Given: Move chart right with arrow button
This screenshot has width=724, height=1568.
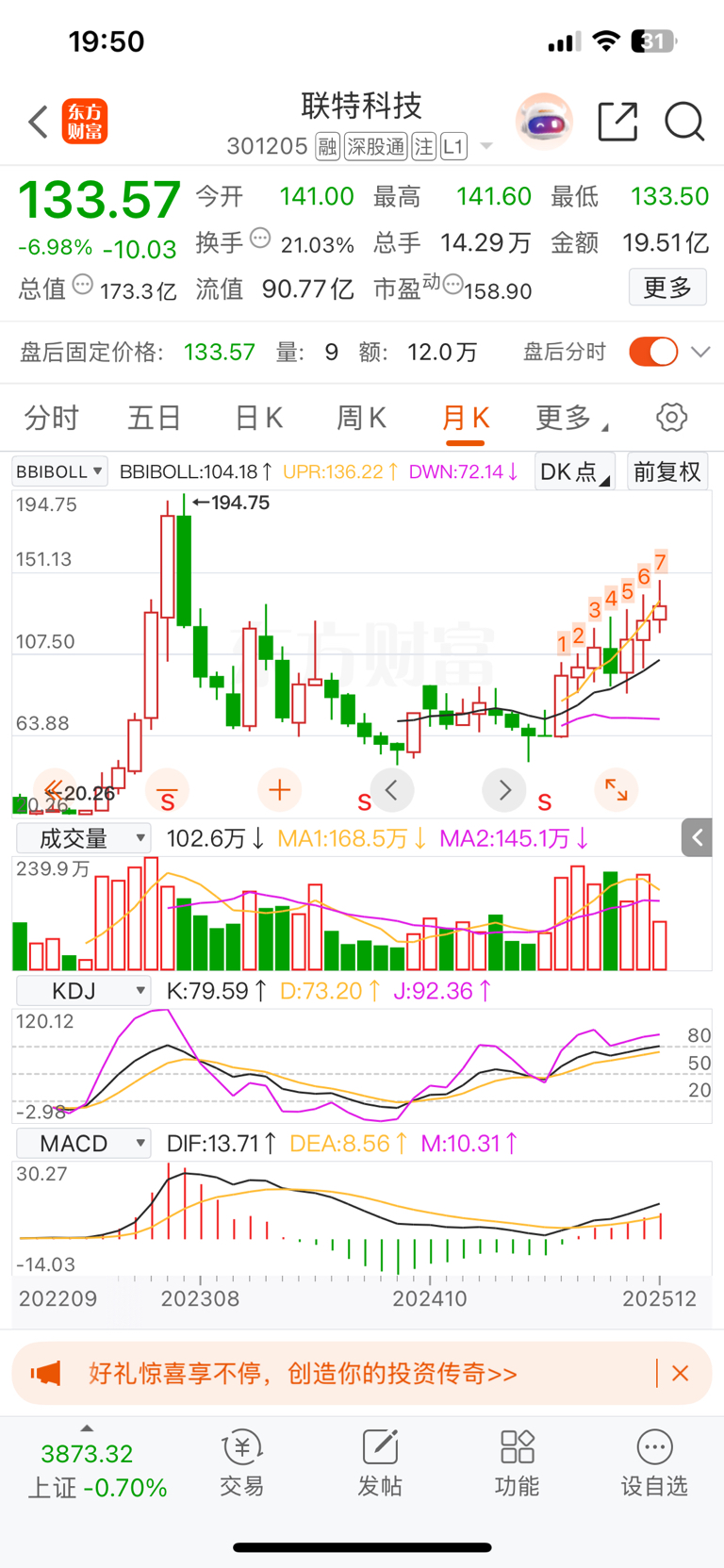Looking at the screenshot, I should coord(504,789).
